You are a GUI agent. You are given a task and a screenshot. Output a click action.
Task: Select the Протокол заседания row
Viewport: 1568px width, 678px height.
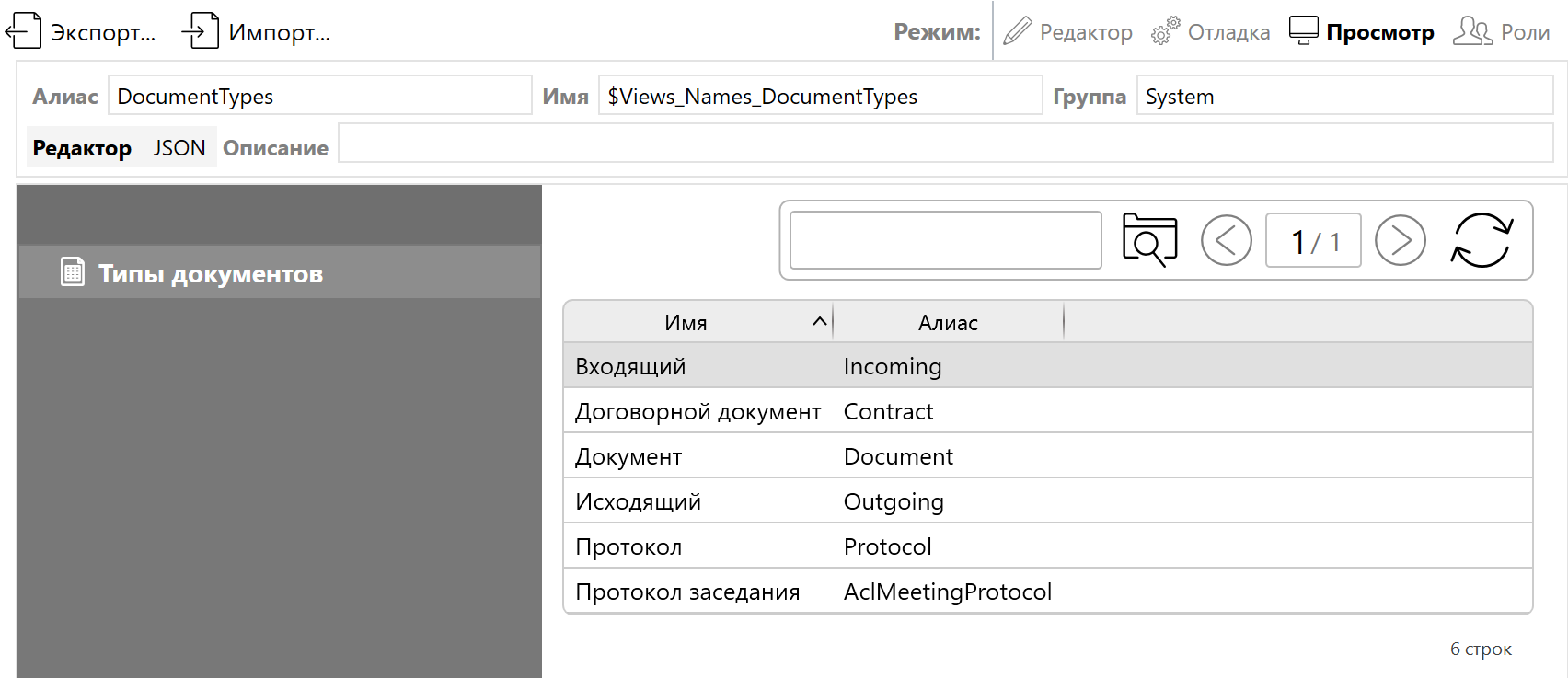687,592
